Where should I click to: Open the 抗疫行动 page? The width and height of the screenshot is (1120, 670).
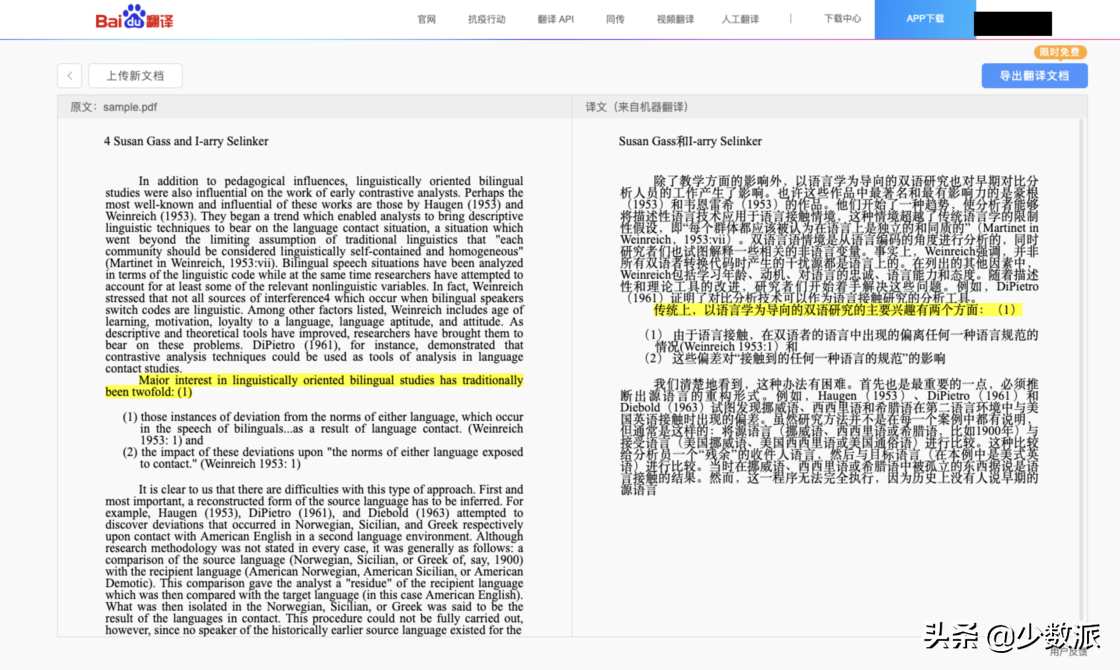coord(486,19)
